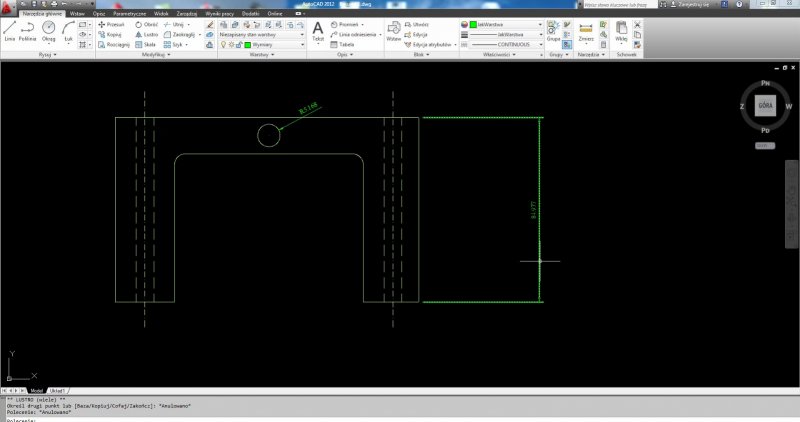Screen dimensions: 800x422
Task: Select the Okrąg (circle) tool
Action: pos(48,31)
